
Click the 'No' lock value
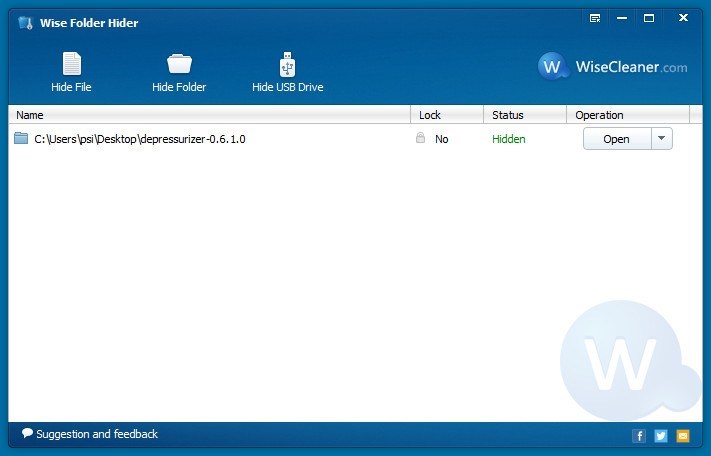(442, 139)
